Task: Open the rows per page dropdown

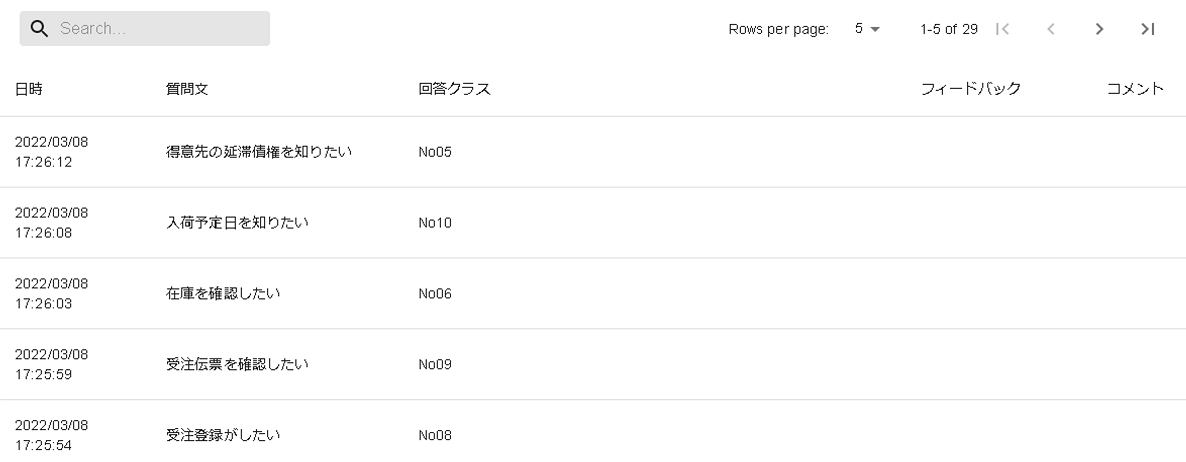Action: 867,29
